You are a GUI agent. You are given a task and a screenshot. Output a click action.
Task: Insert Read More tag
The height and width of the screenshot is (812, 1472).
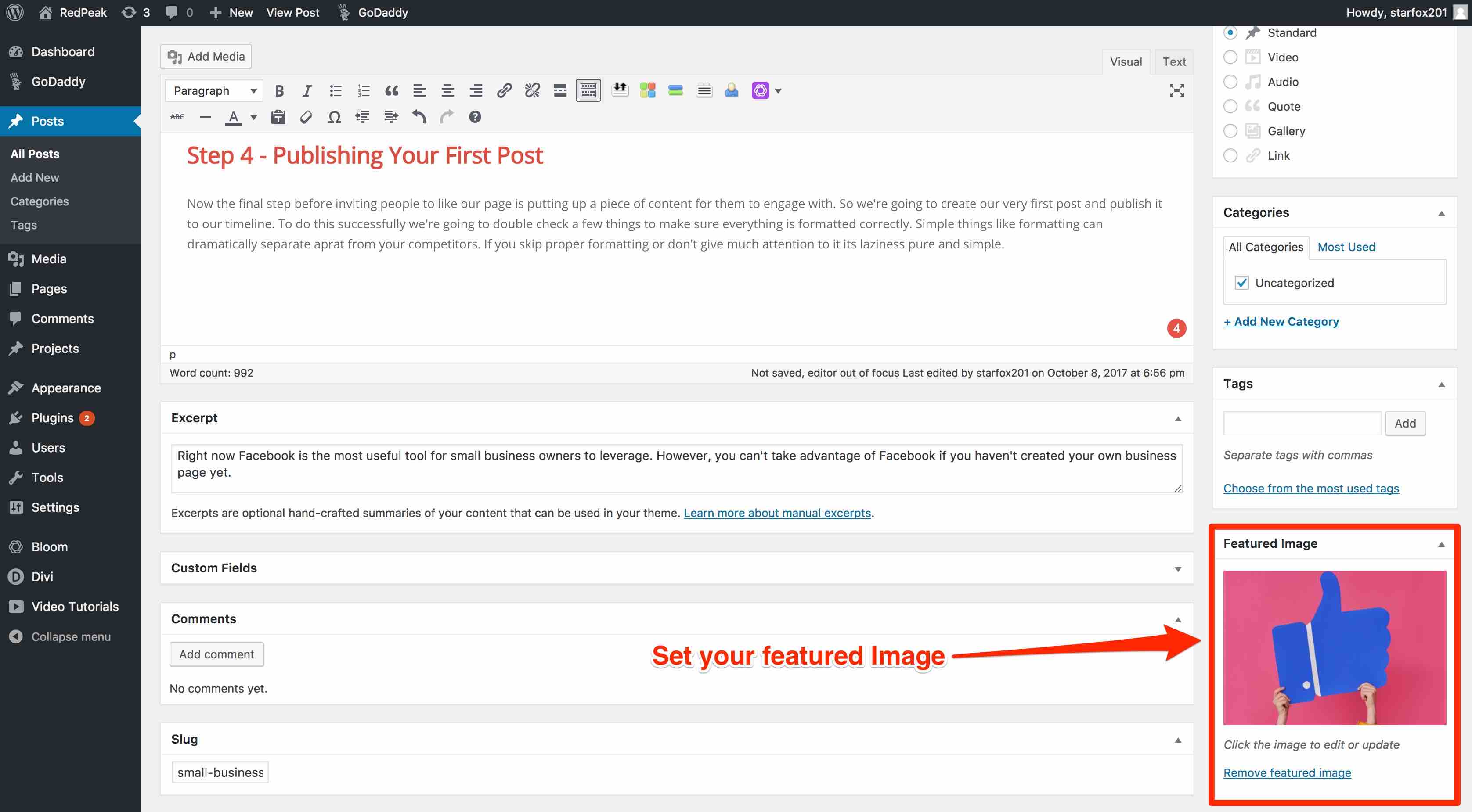(560, 90)
